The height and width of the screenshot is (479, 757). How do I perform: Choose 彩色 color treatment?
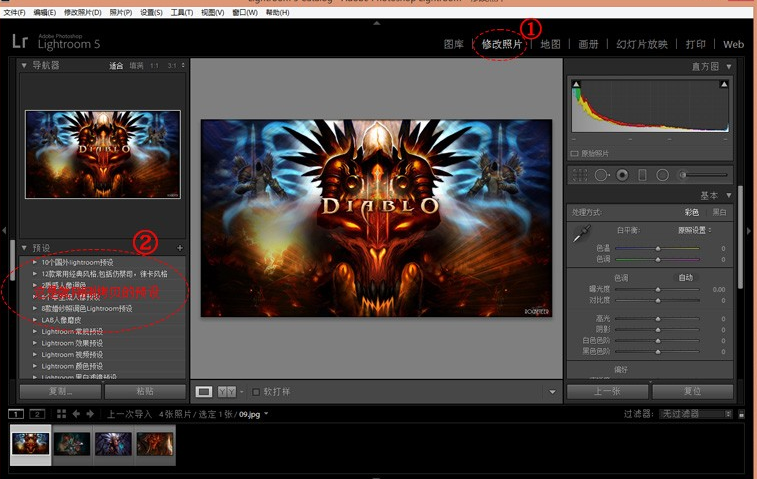tap(691, 212)
